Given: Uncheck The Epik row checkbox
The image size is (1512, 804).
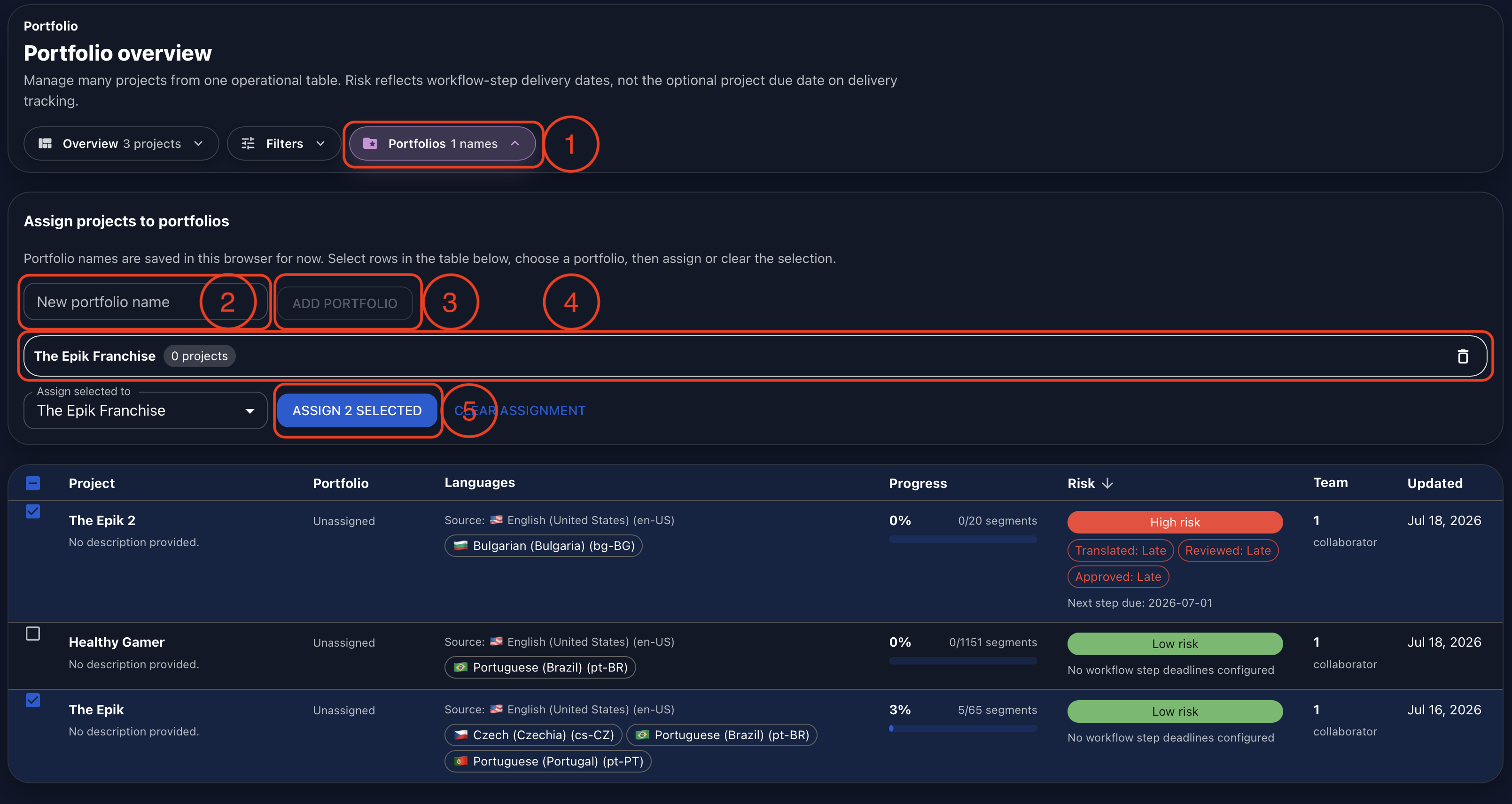Looking at the screenshot, I should pos(33,701).
